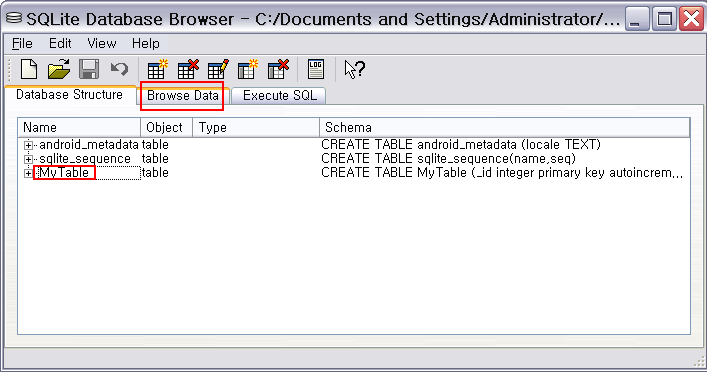Close the SQLite Database Browser window

coord(691,19)
